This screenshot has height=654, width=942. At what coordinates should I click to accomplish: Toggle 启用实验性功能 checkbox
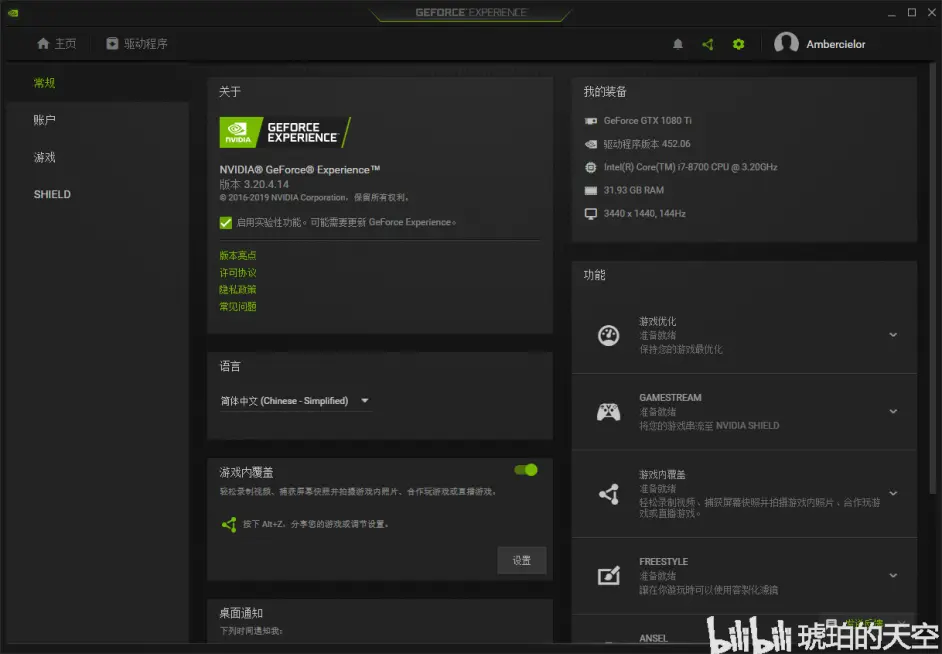click(x=226, y=223)
